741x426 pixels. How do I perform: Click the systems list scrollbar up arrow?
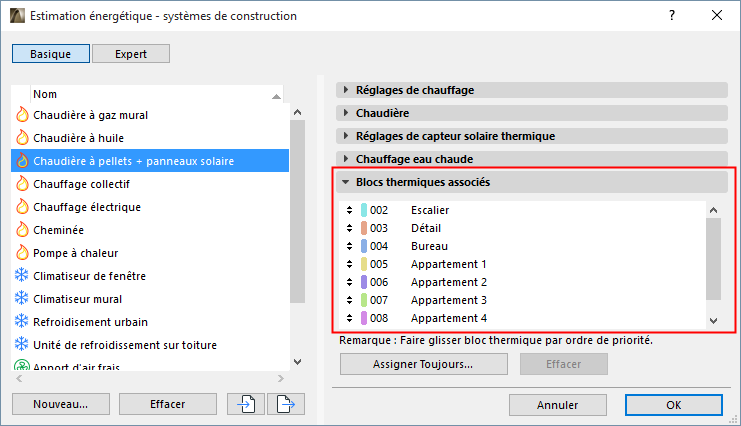tap(297, 113)
